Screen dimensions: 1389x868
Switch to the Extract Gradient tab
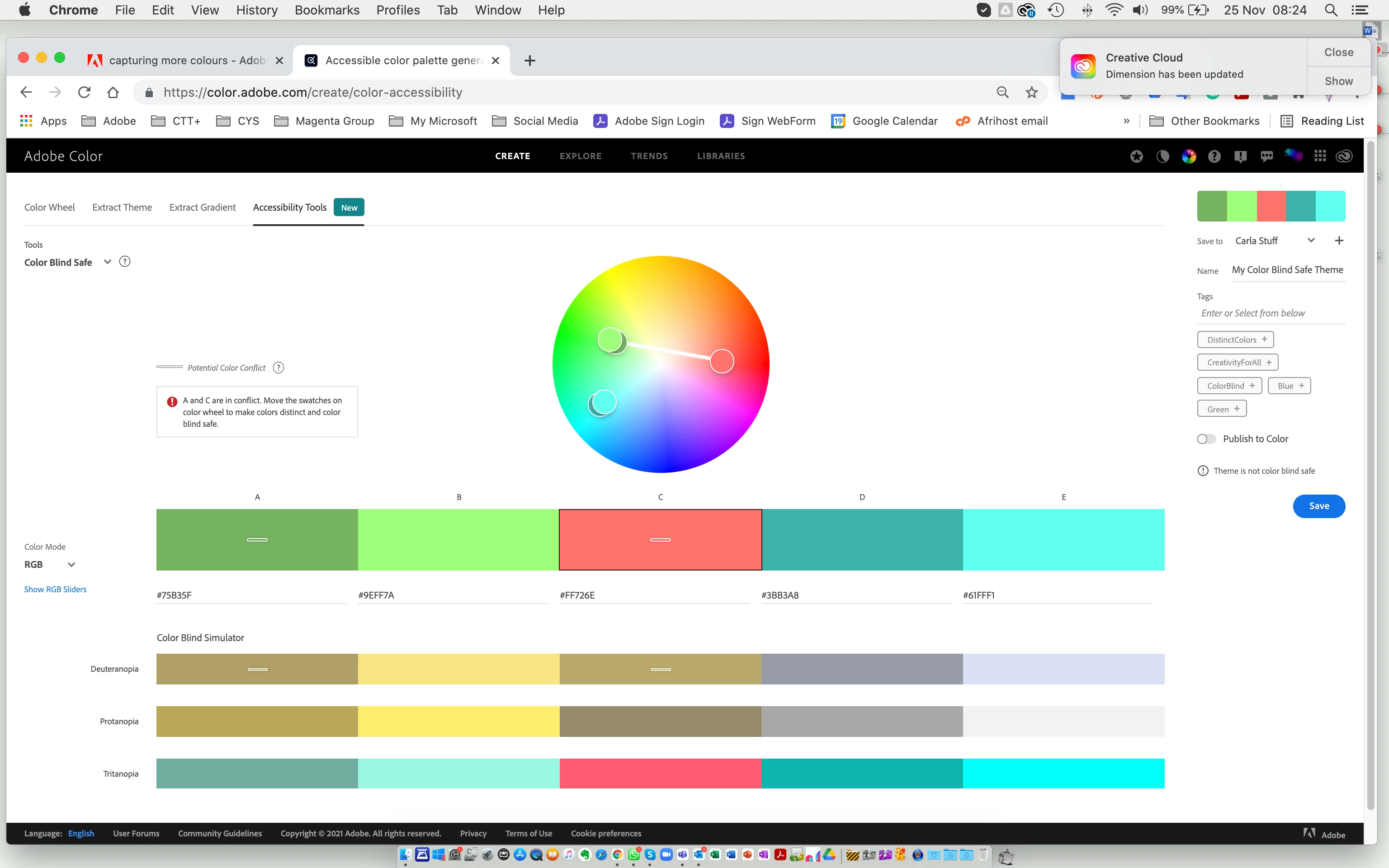coord(202,207)
